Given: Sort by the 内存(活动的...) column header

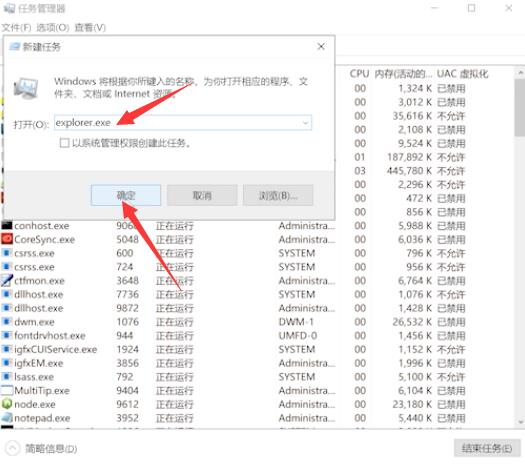Looking at the screenshot, I should [x=403, y=74].
